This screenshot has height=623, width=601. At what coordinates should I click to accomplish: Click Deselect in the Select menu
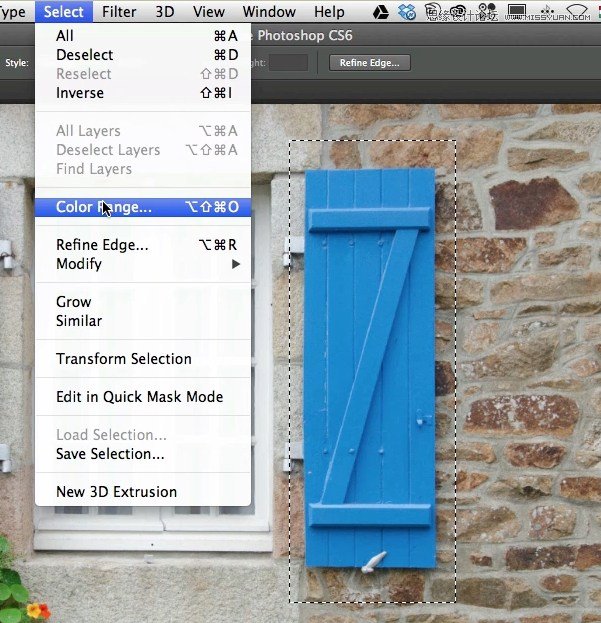coord(84,55)
